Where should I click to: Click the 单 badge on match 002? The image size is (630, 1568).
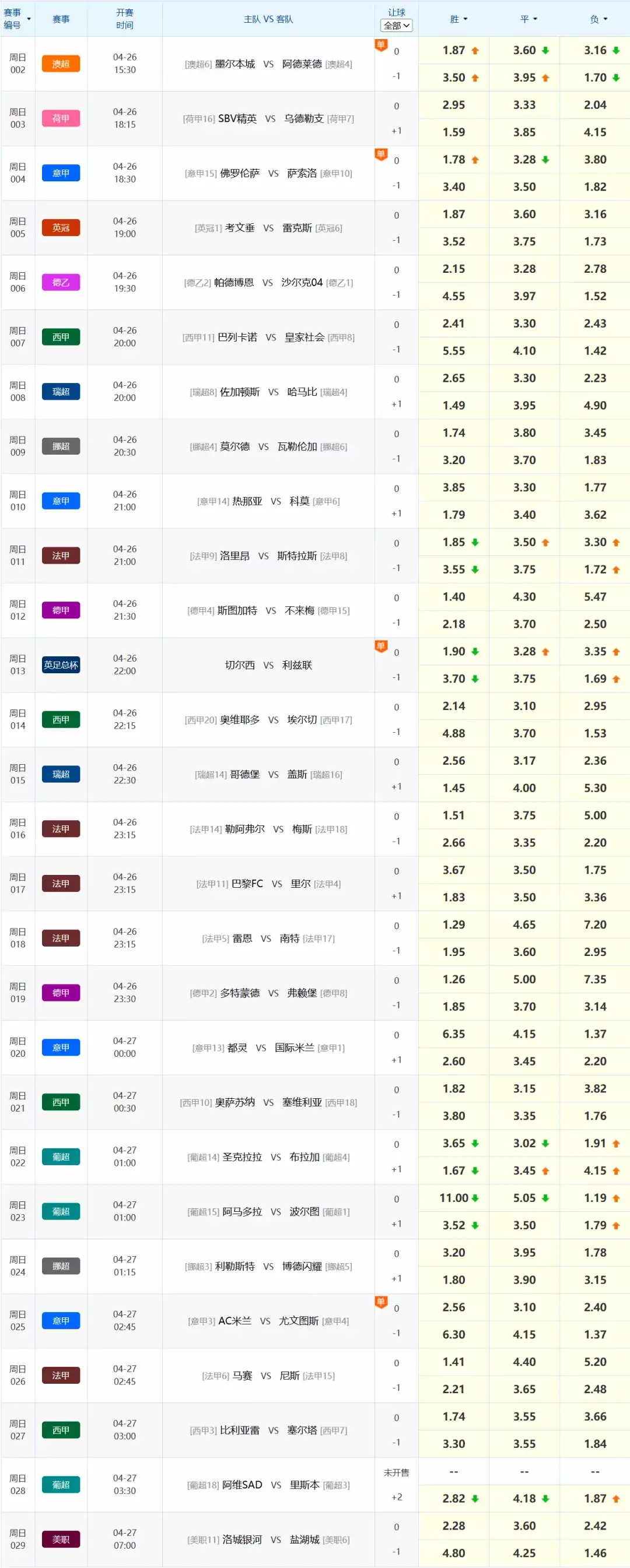click(x=381, y=45)
